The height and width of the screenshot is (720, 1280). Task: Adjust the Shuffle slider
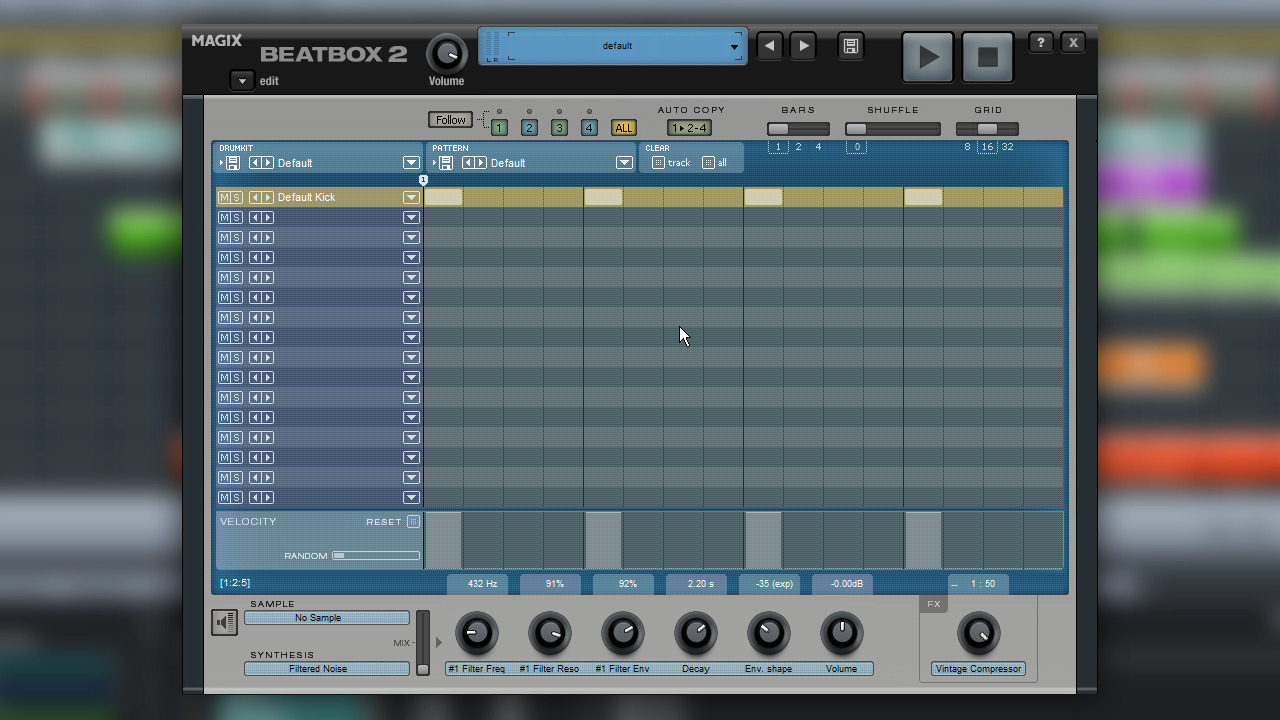(858, 128)
